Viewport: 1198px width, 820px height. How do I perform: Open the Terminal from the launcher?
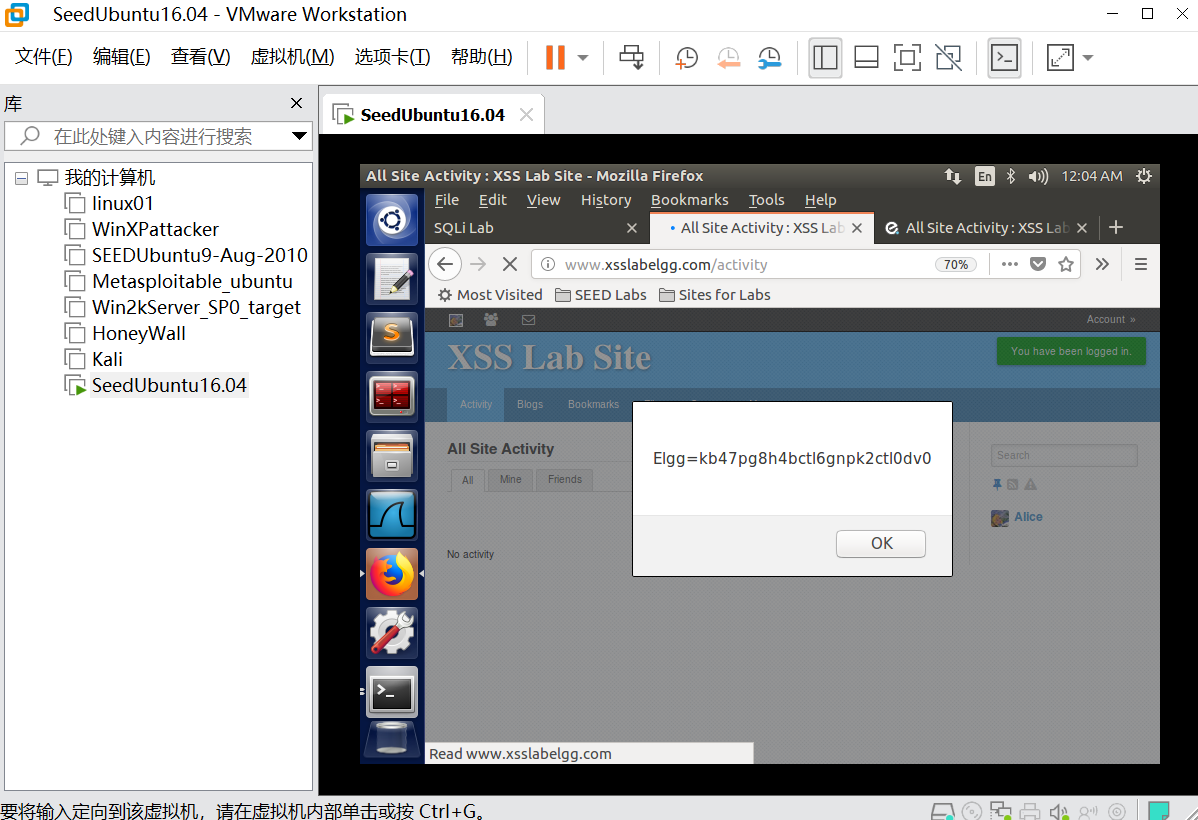click(392, 692)
